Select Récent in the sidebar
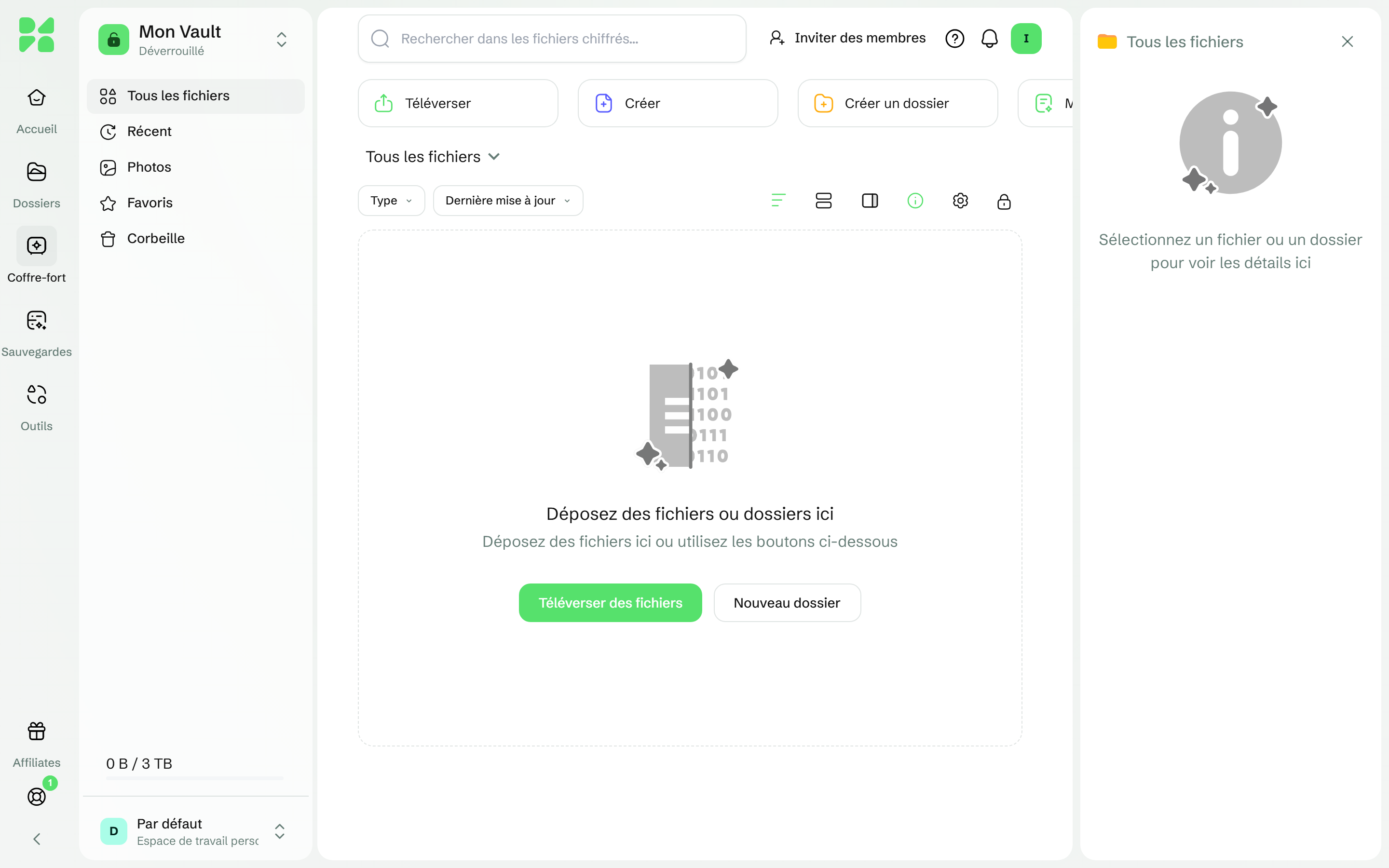1389x868 pixels. coord(196,132)
